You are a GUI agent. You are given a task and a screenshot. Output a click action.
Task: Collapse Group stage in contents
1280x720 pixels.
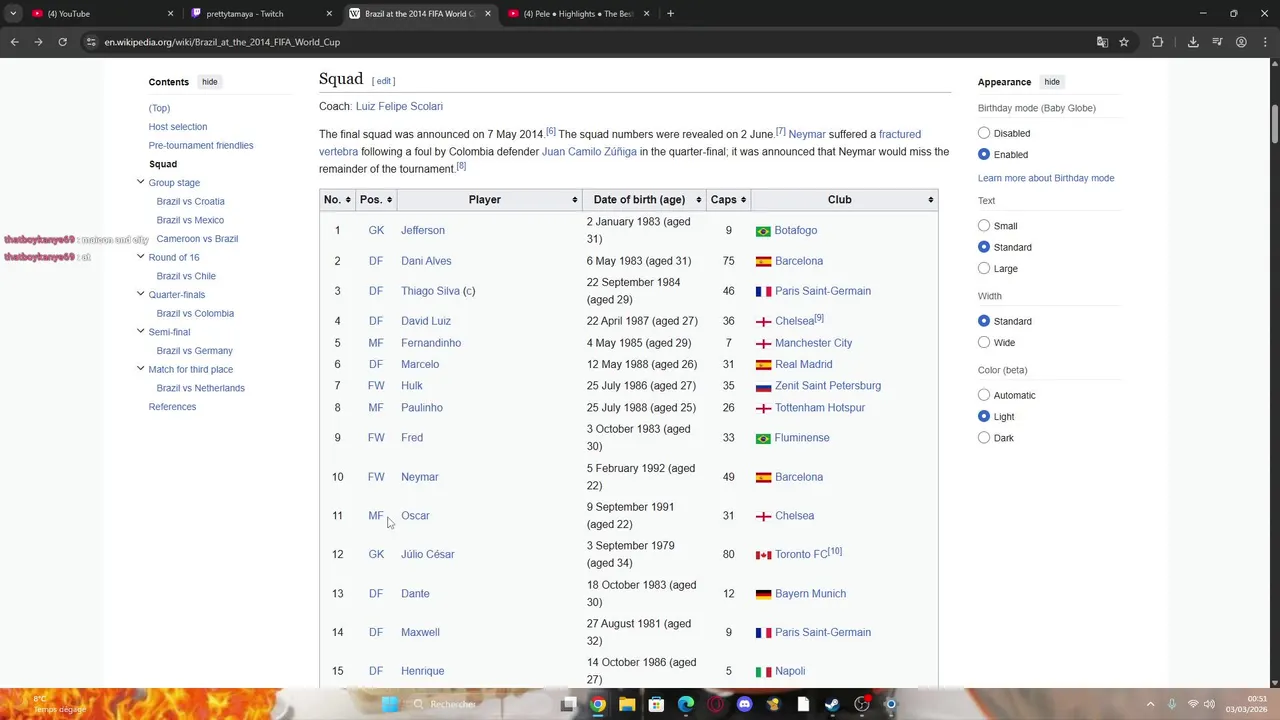coord(140,182)
